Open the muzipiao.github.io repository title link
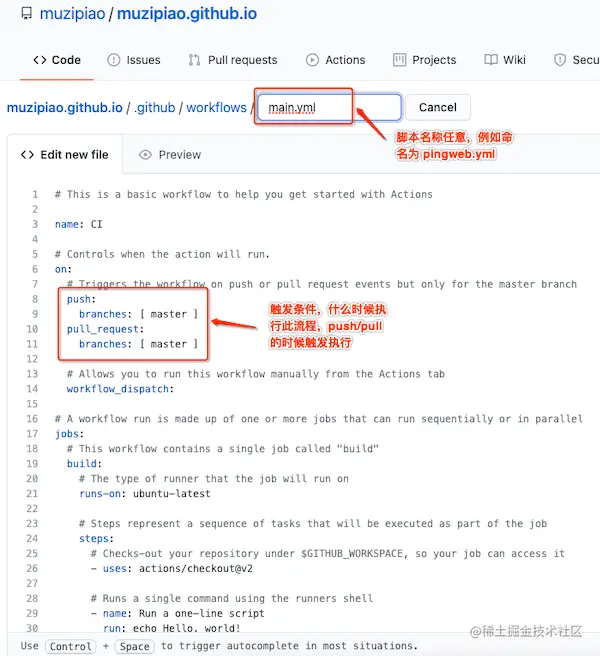The height and width of the screenshot is (656, 600). (x=187, y=13)
